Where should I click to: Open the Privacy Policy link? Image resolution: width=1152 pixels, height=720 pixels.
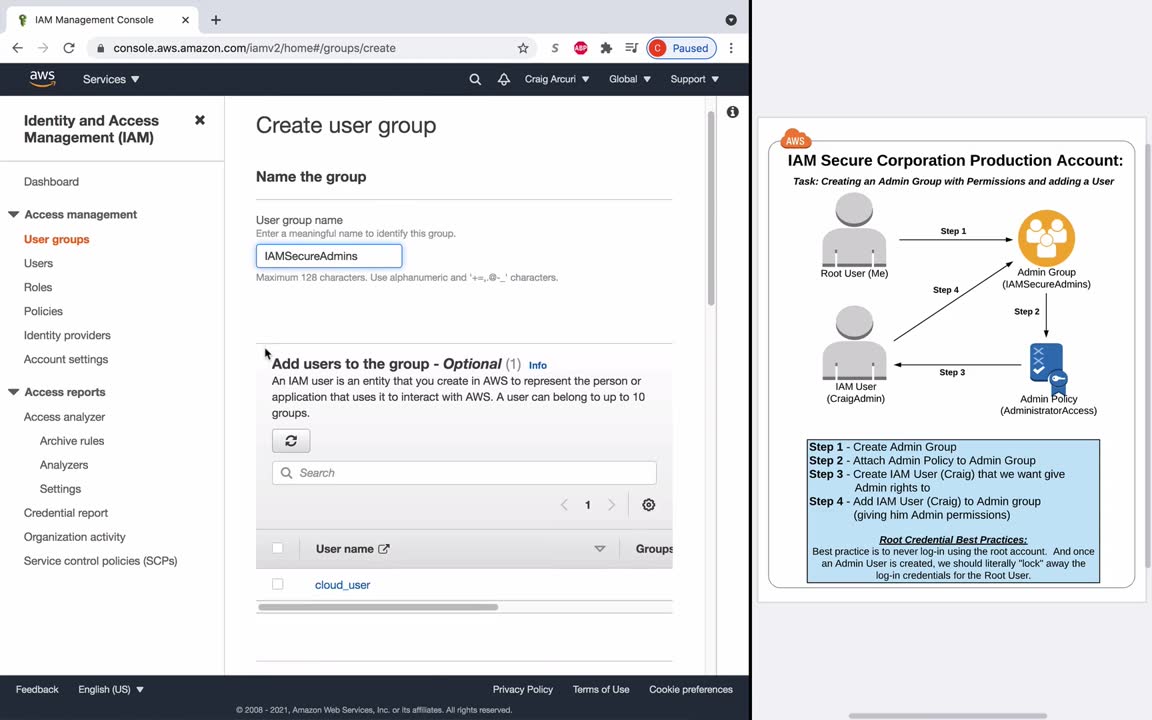click(x=522, y=689)
